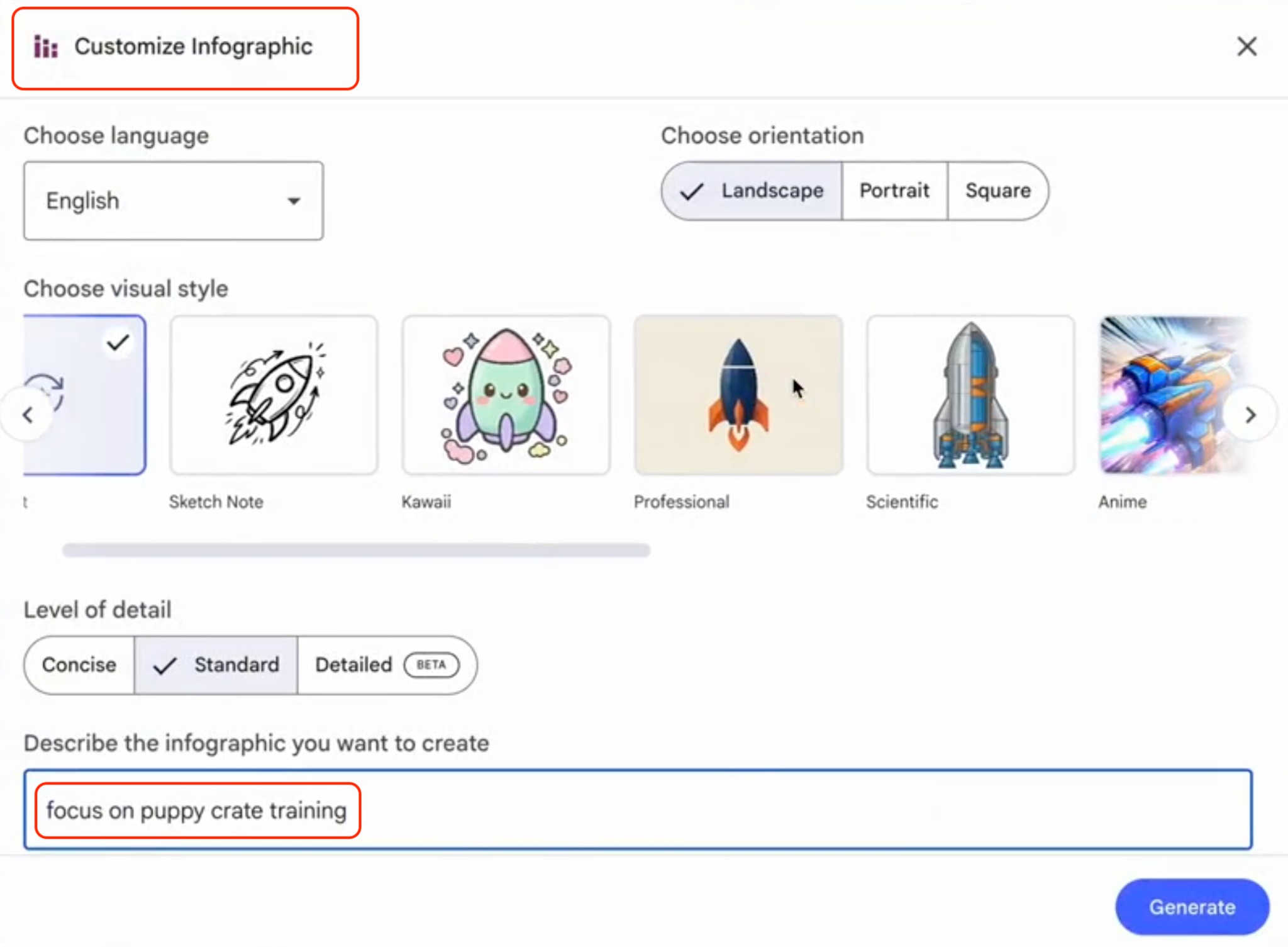Pick the Professional rocket style
The width and height of the screenshot is (1288, 947).
[738, 395]
